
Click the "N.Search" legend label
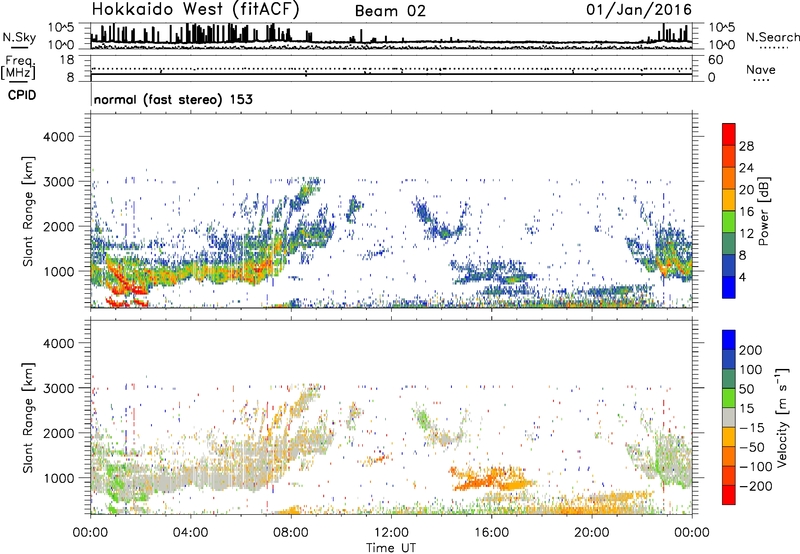[773, 37]
